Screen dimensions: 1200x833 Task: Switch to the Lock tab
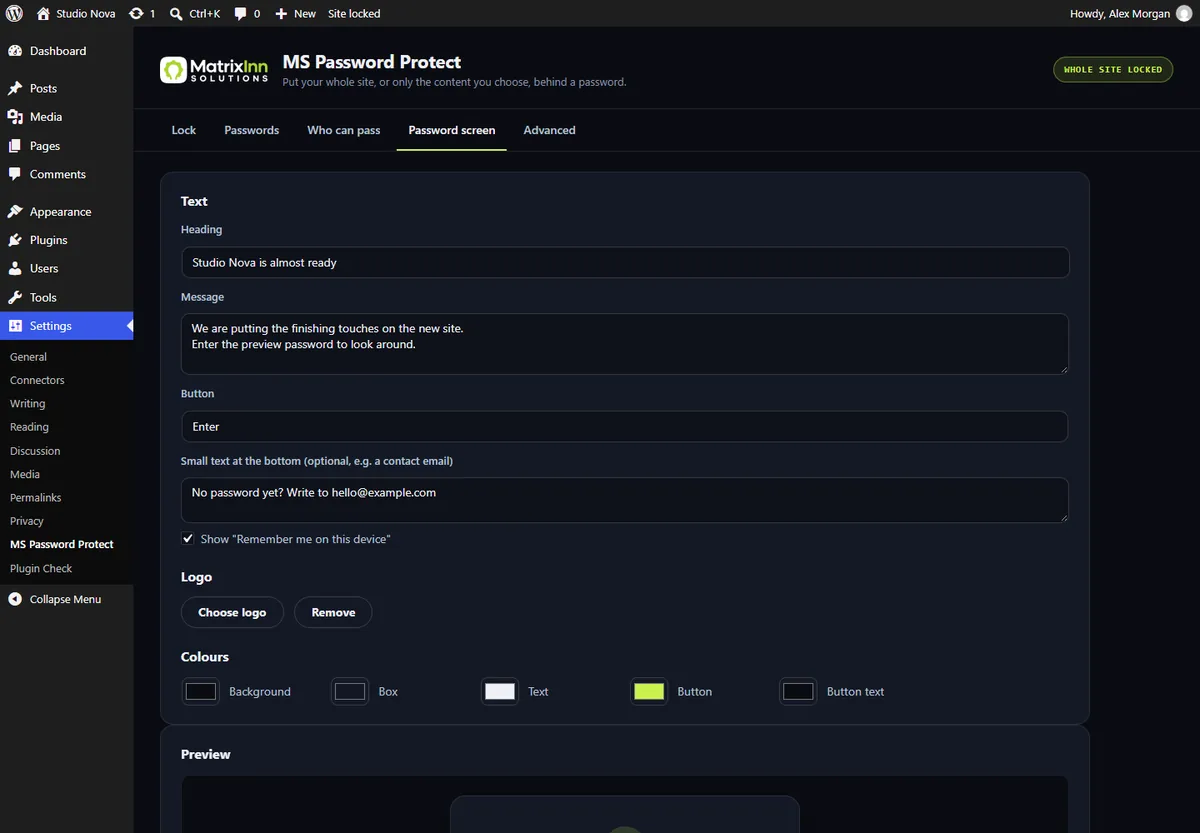(184, 130)
